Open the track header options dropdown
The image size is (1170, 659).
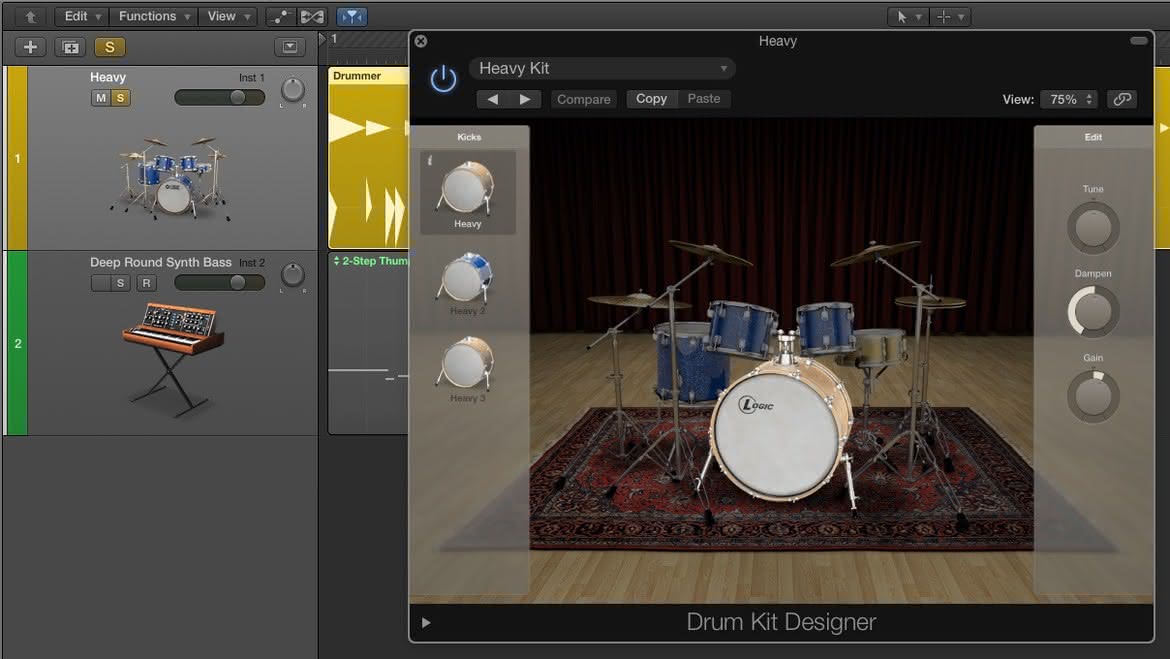click(x=290, y=47)
